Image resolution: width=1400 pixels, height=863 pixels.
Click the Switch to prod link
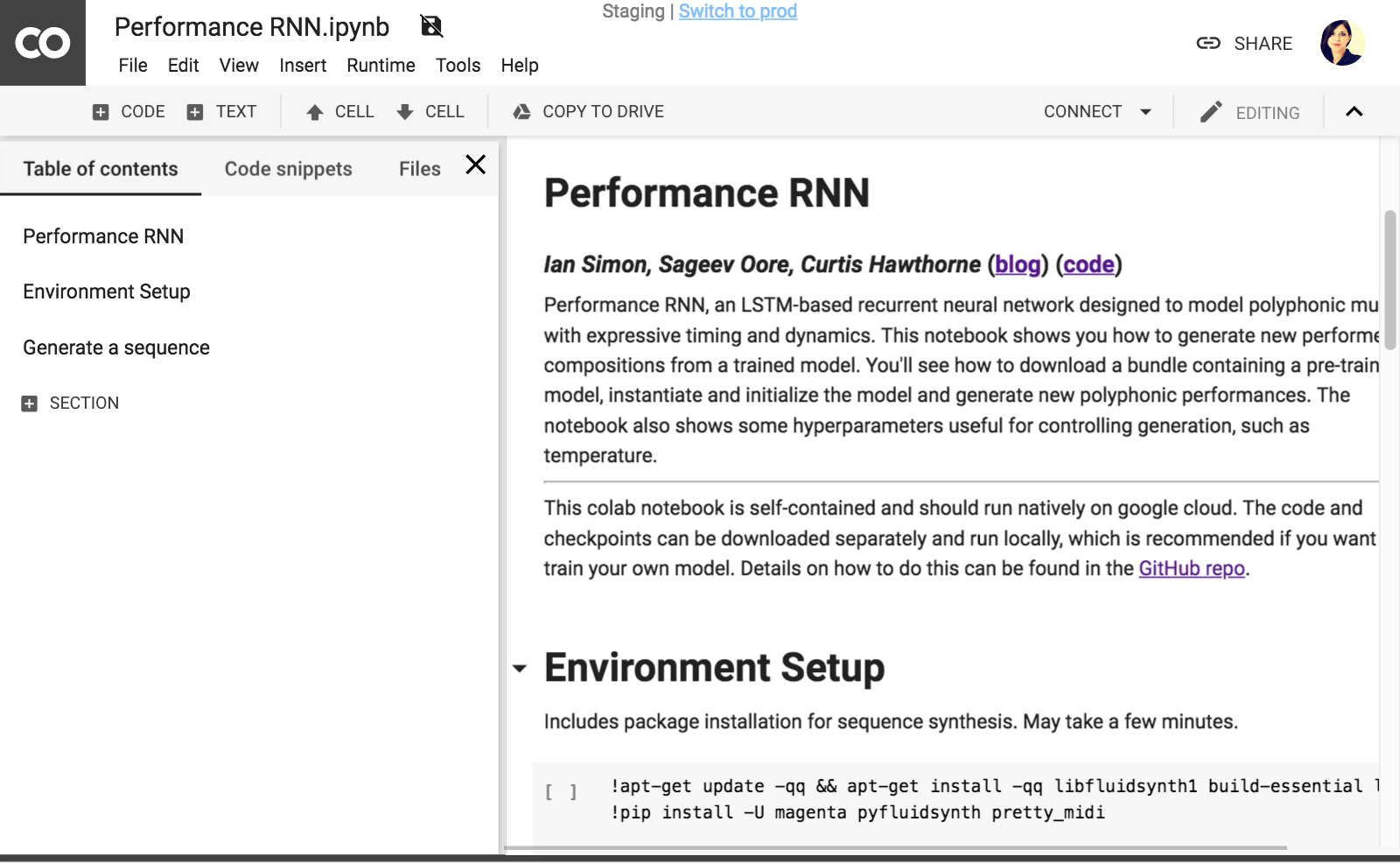coord(738,11)
